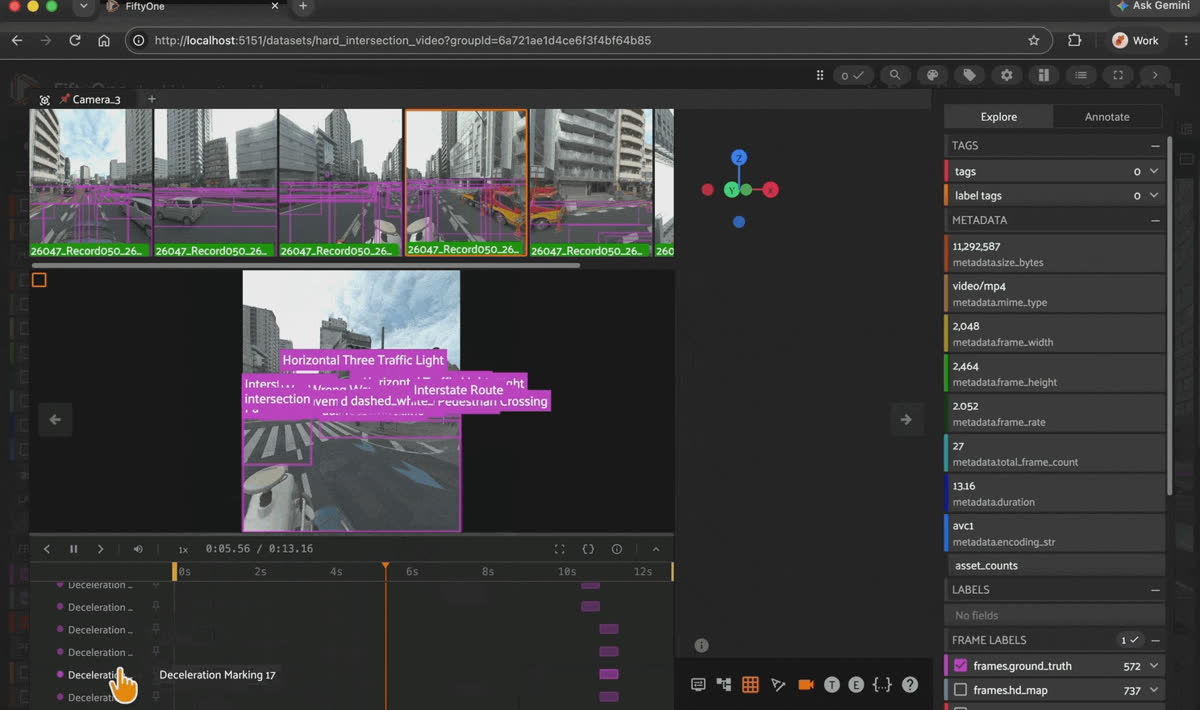The width and height of the screenshot is (1200, 710).
Task: Click the orange camera icon in 3D toolbar
Action: point(805,685)
